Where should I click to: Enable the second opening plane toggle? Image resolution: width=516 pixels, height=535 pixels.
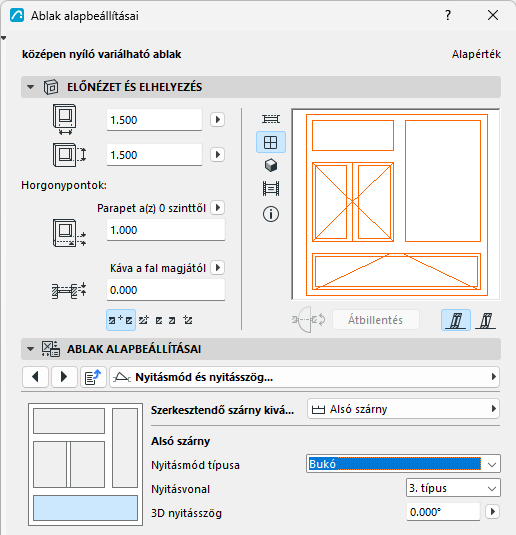click(486, 320)
